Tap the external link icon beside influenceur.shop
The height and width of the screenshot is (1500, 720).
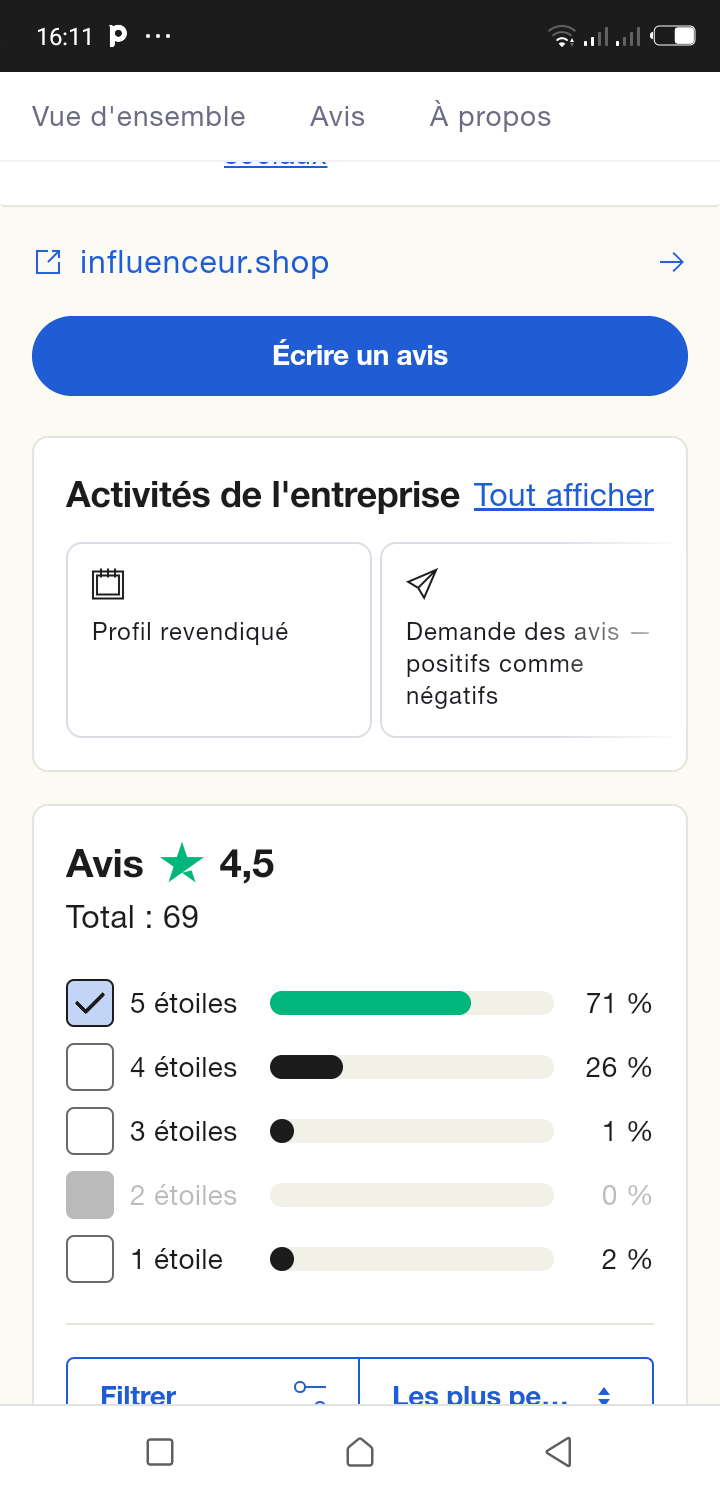pyautogui.click(x=48, y=262)
